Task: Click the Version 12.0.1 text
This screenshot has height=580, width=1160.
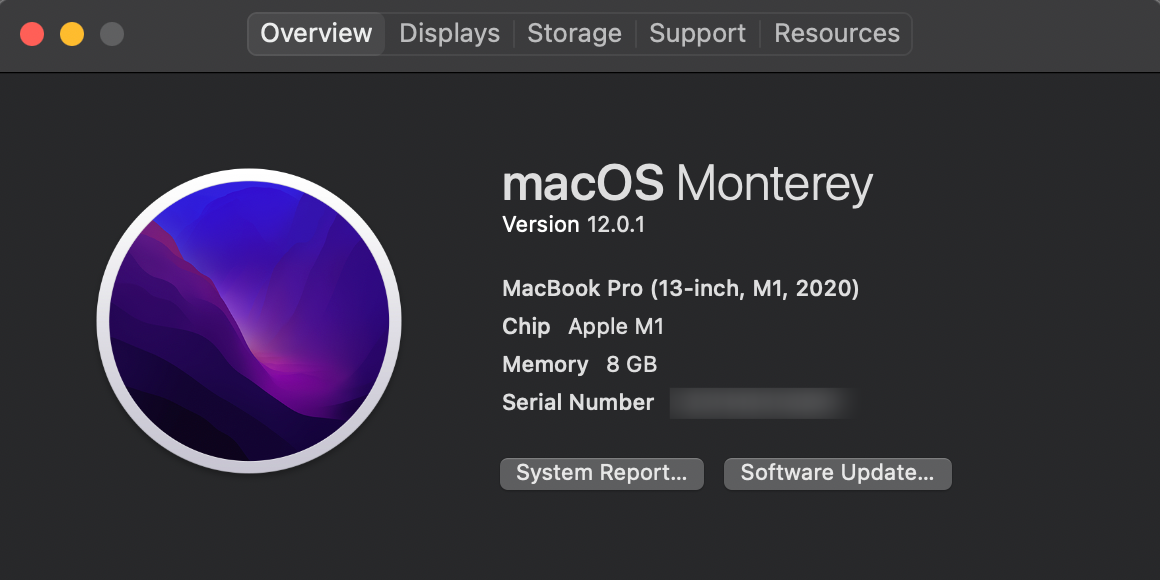Action: coord(573,225)
